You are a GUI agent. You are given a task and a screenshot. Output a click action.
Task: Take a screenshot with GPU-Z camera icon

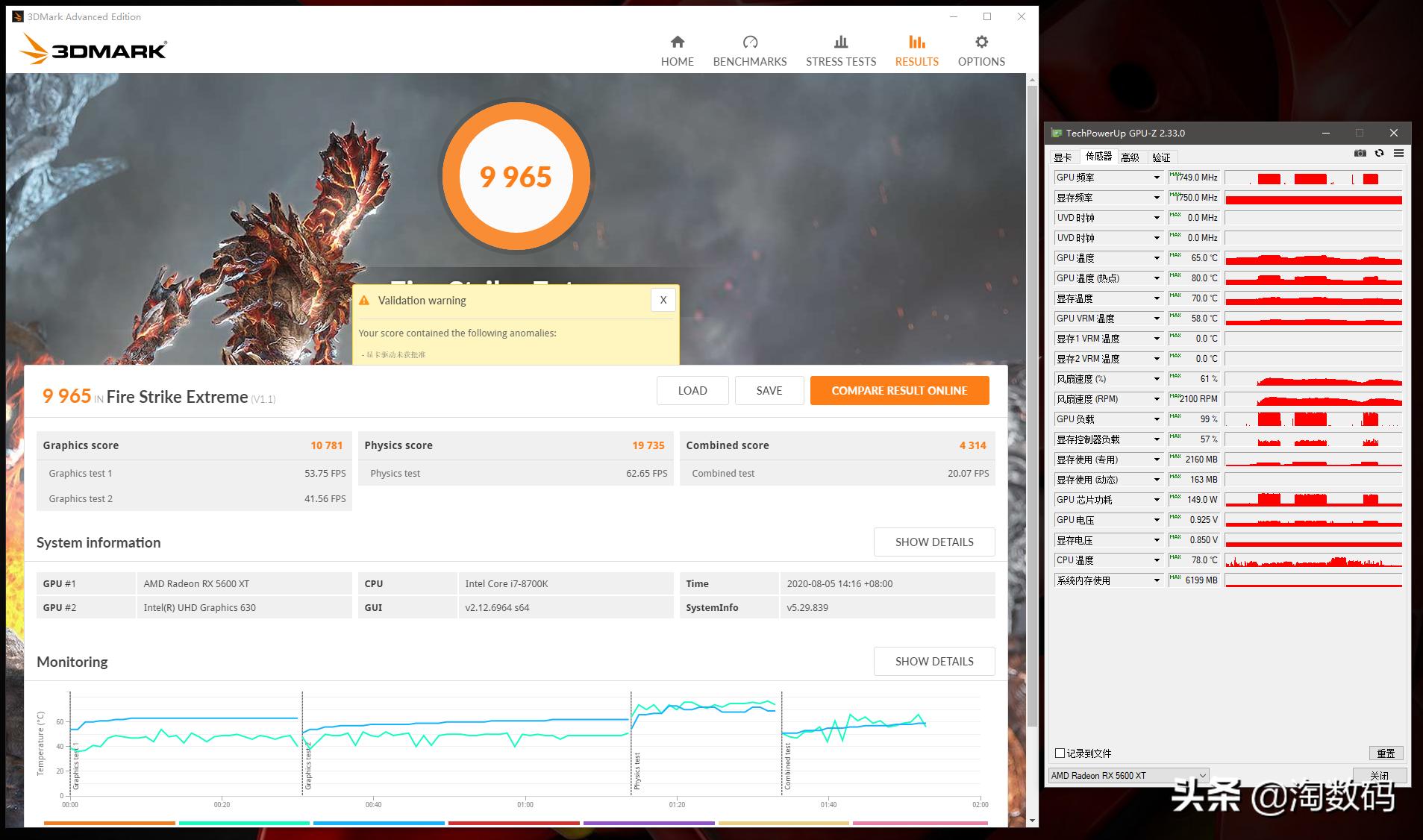pyautogui.click(x=1360, y=153)
